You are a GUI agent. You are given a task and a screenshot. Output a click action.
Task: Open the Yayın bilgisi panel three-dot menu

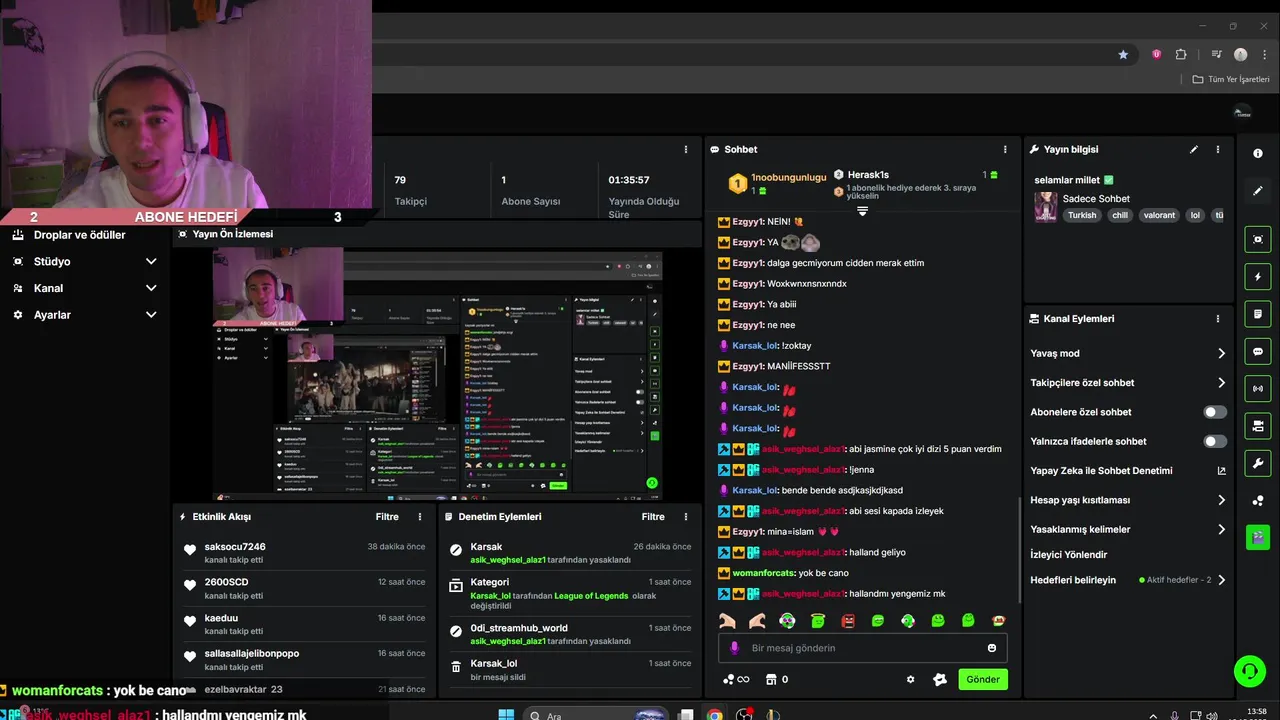pyautogui.click(x=1218, y=149)
